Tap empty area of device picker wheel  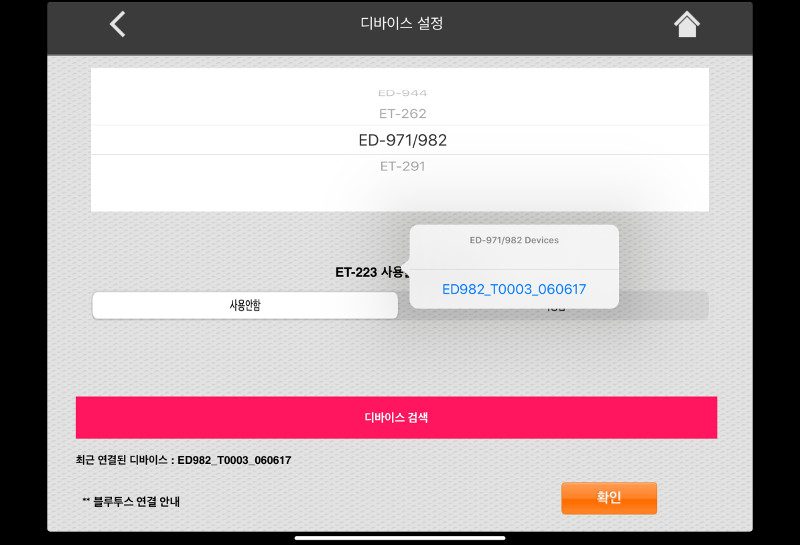[x=204, y=189]
